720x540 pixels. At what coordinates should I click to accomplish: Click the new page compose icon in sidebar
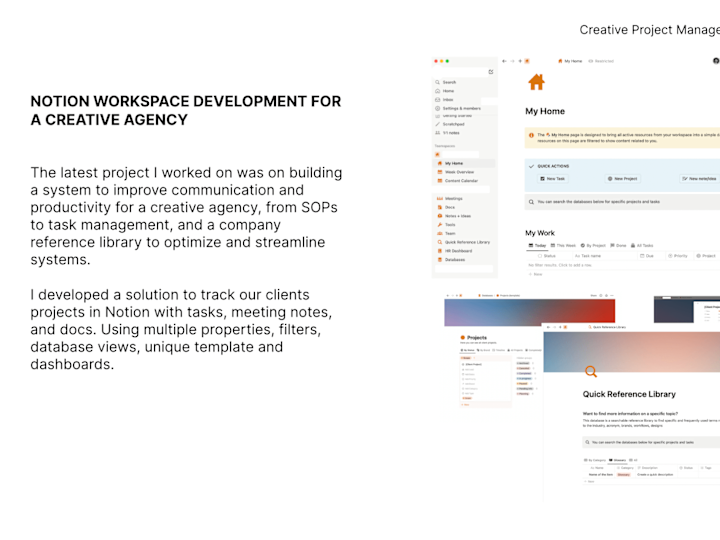coord(491,72)
